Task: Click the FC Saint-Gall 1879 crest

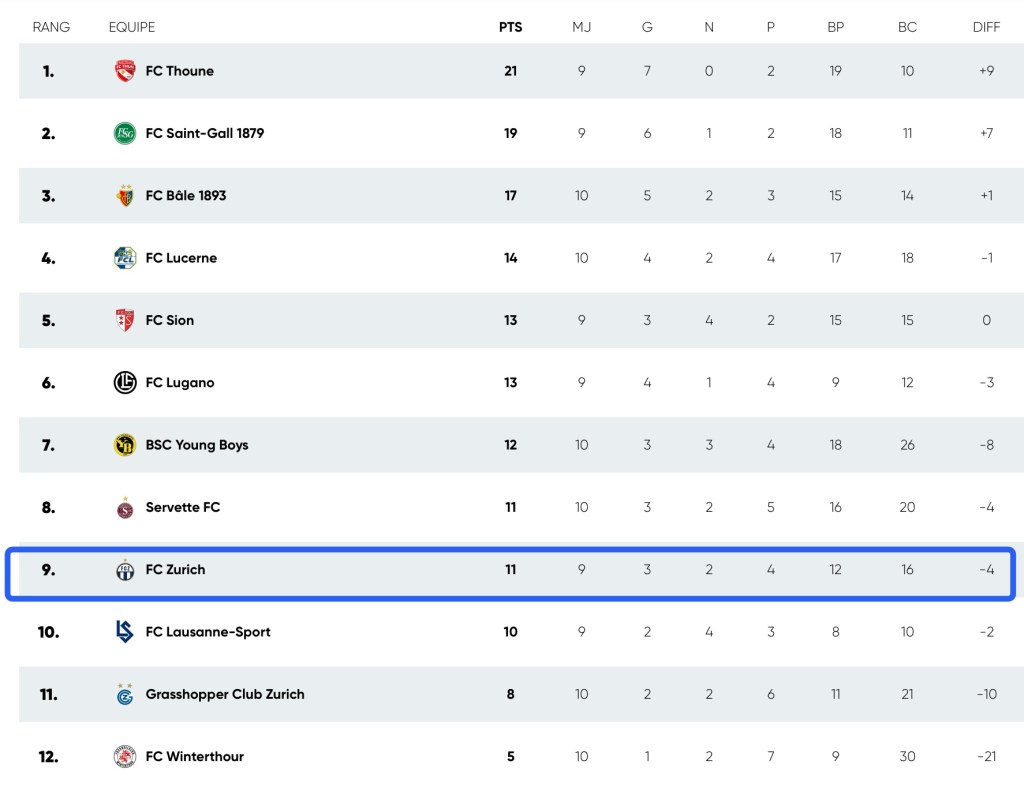Action: 124,133
